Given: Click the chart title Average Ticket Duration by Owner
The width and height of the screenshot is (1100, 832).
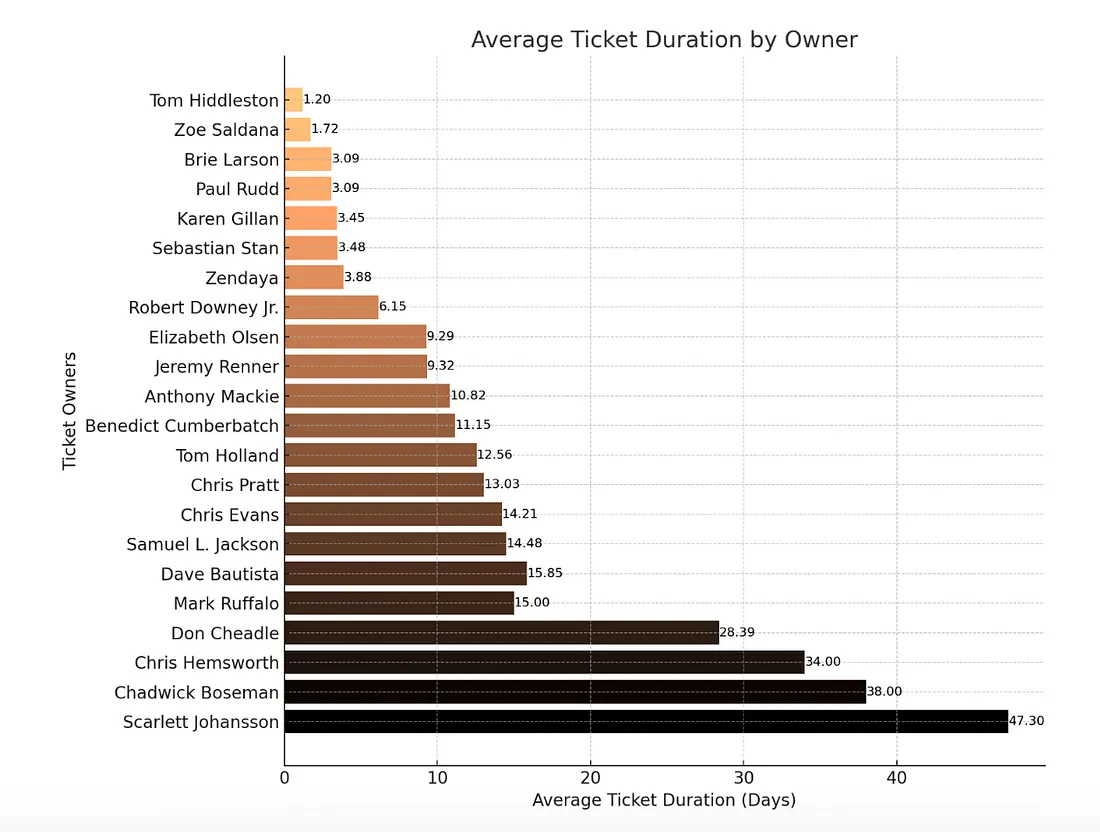Looking at the screenshot, I should pos(664,40).
